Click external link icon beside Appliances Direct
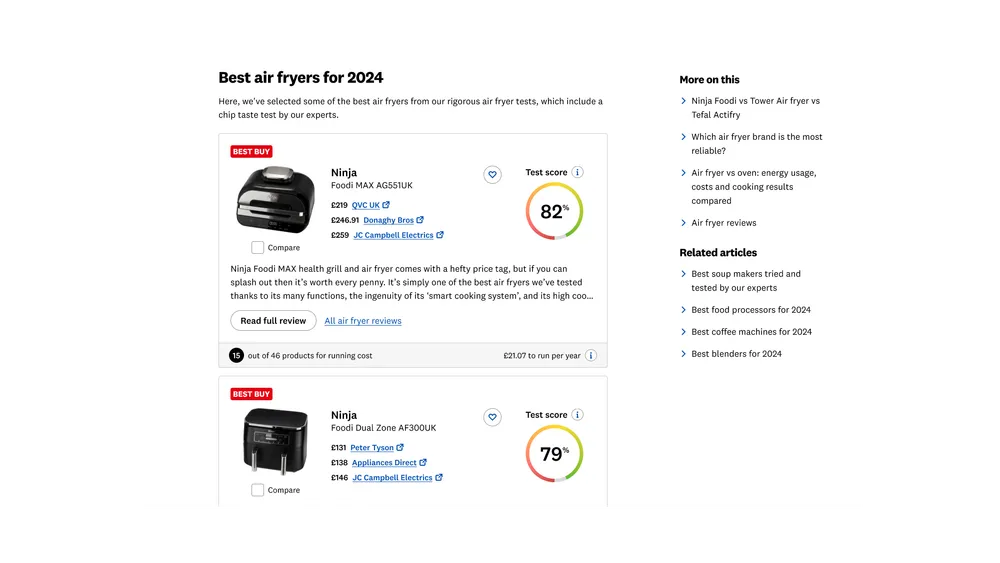This screenshot has height=563, width=1000. coord(423,463)
